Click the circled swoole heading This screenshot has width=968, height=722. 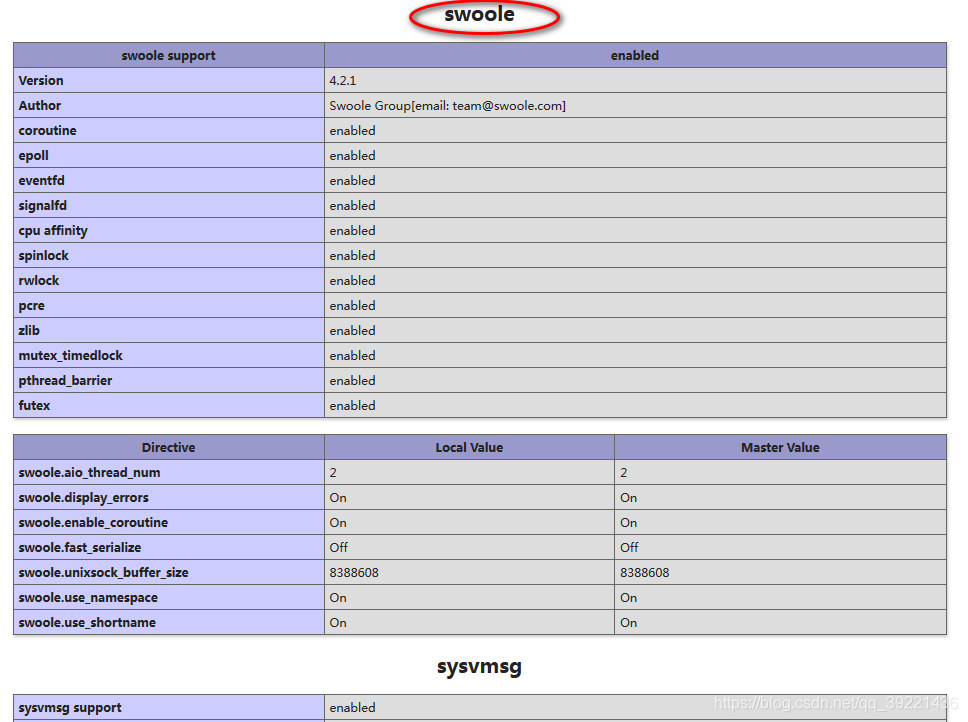(484, 15)
